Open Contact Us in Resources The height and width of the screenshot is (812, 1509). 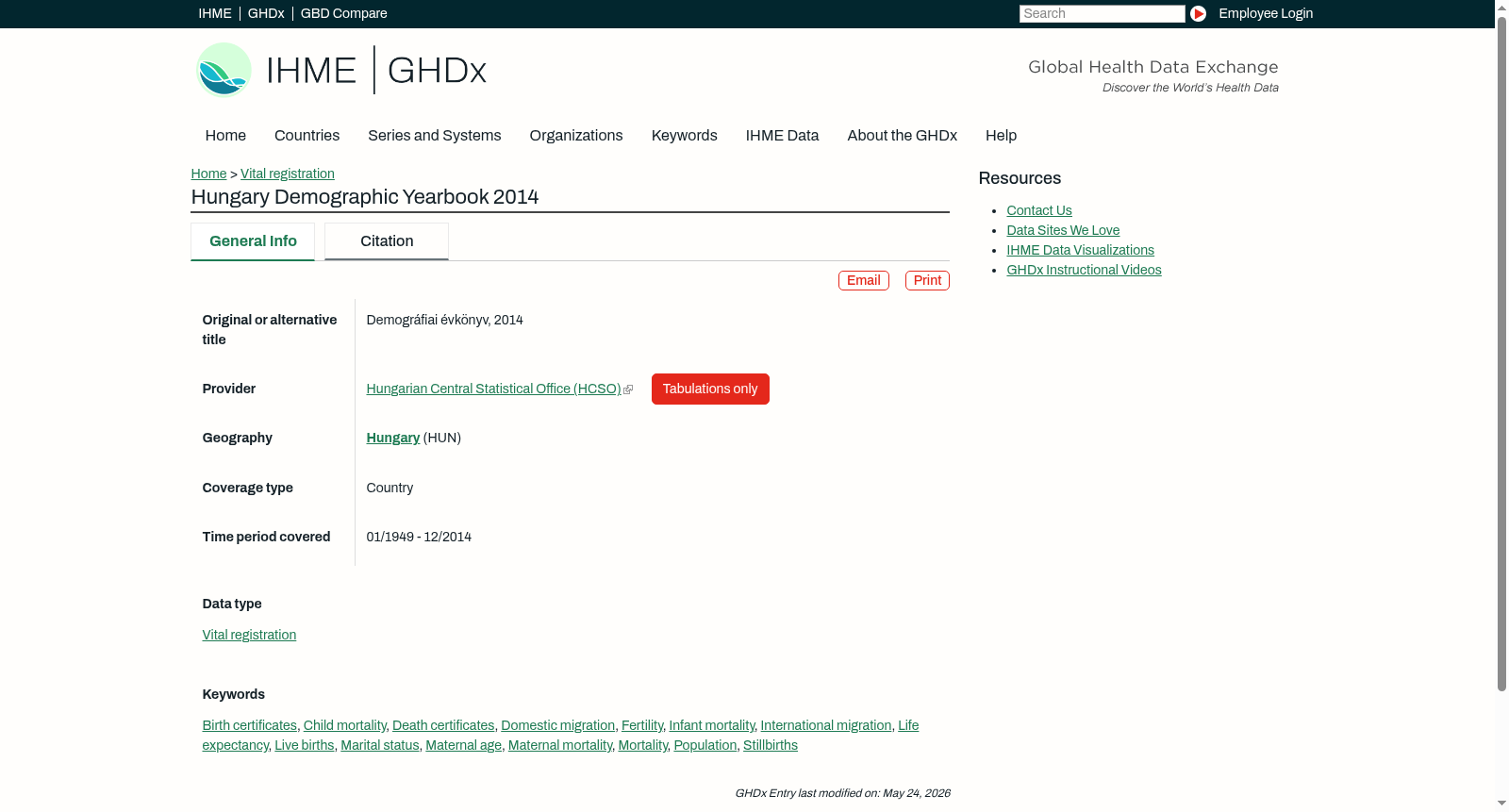tap(1039, 210)
